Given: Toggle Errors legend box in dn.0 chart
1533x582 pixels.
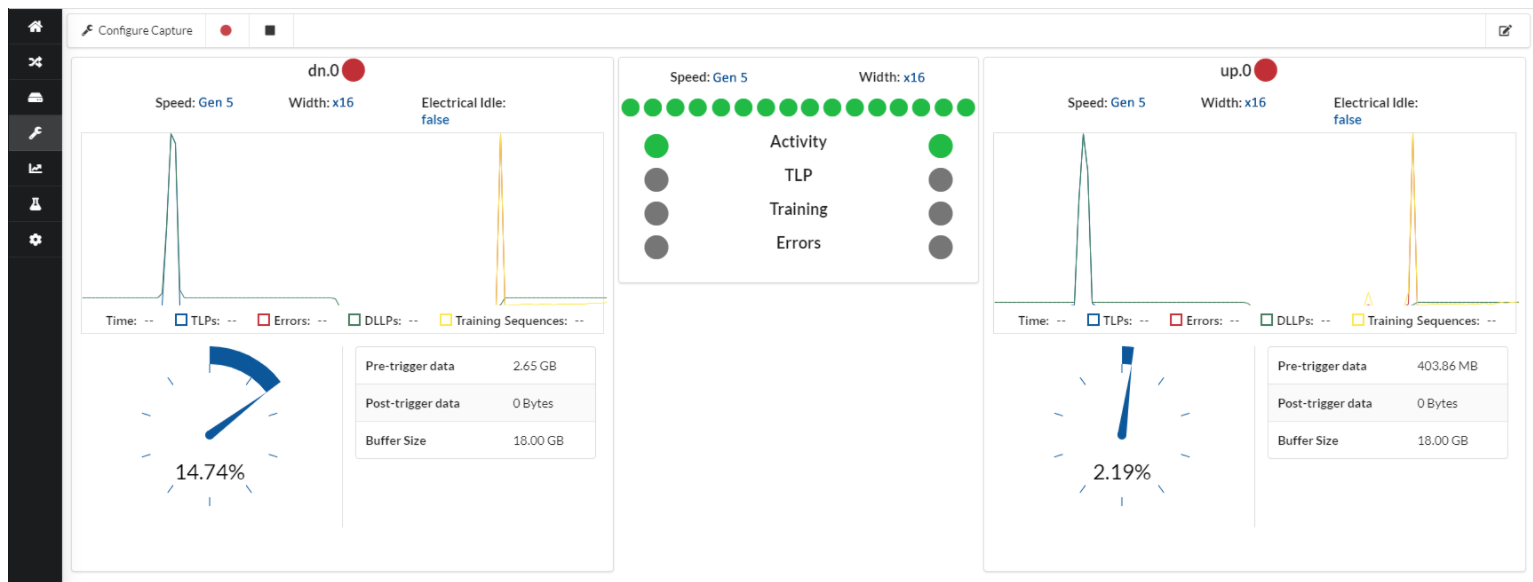Looking at the screenshot, I should coord(264,321).
